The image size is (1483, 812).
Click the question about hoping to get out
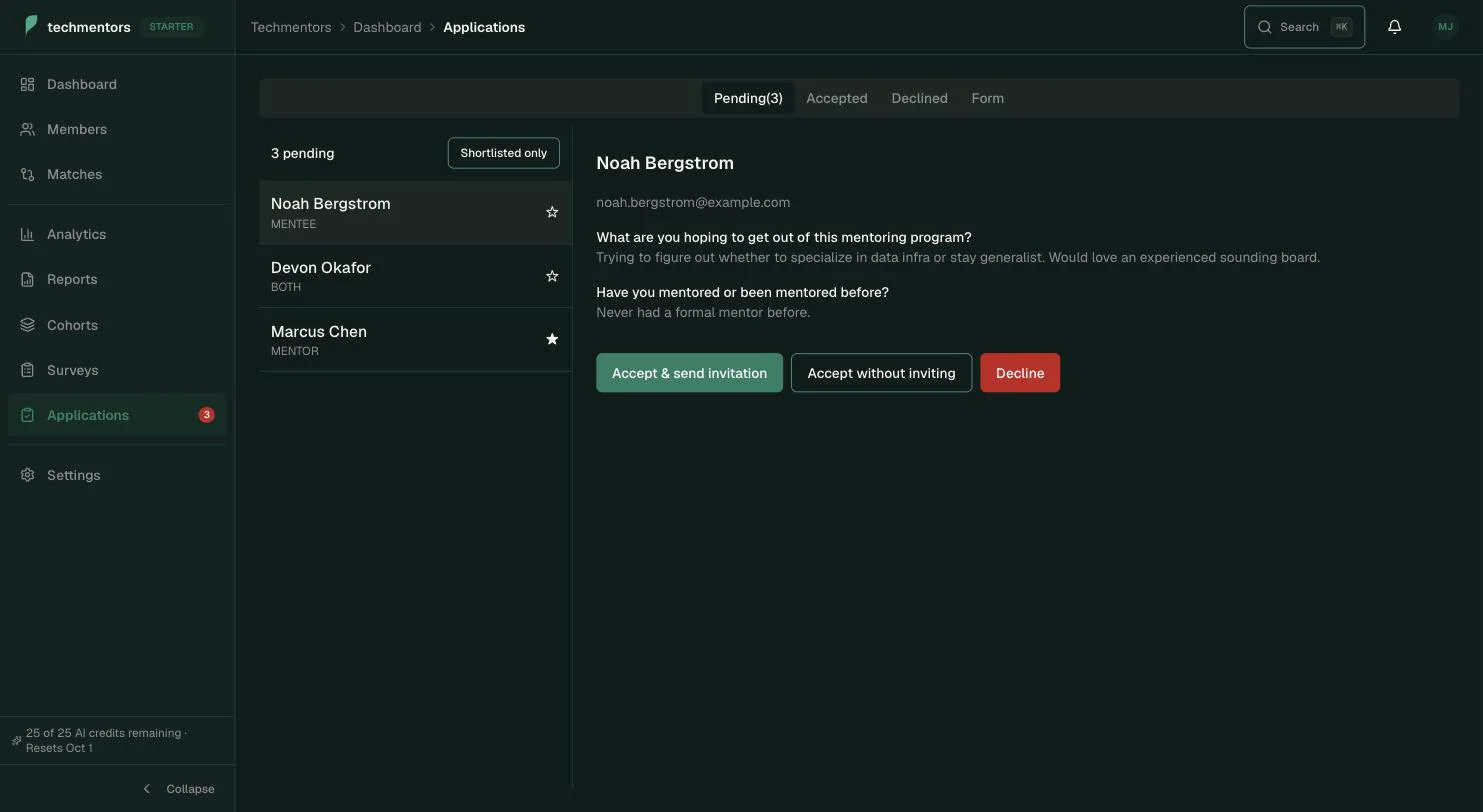784,237
